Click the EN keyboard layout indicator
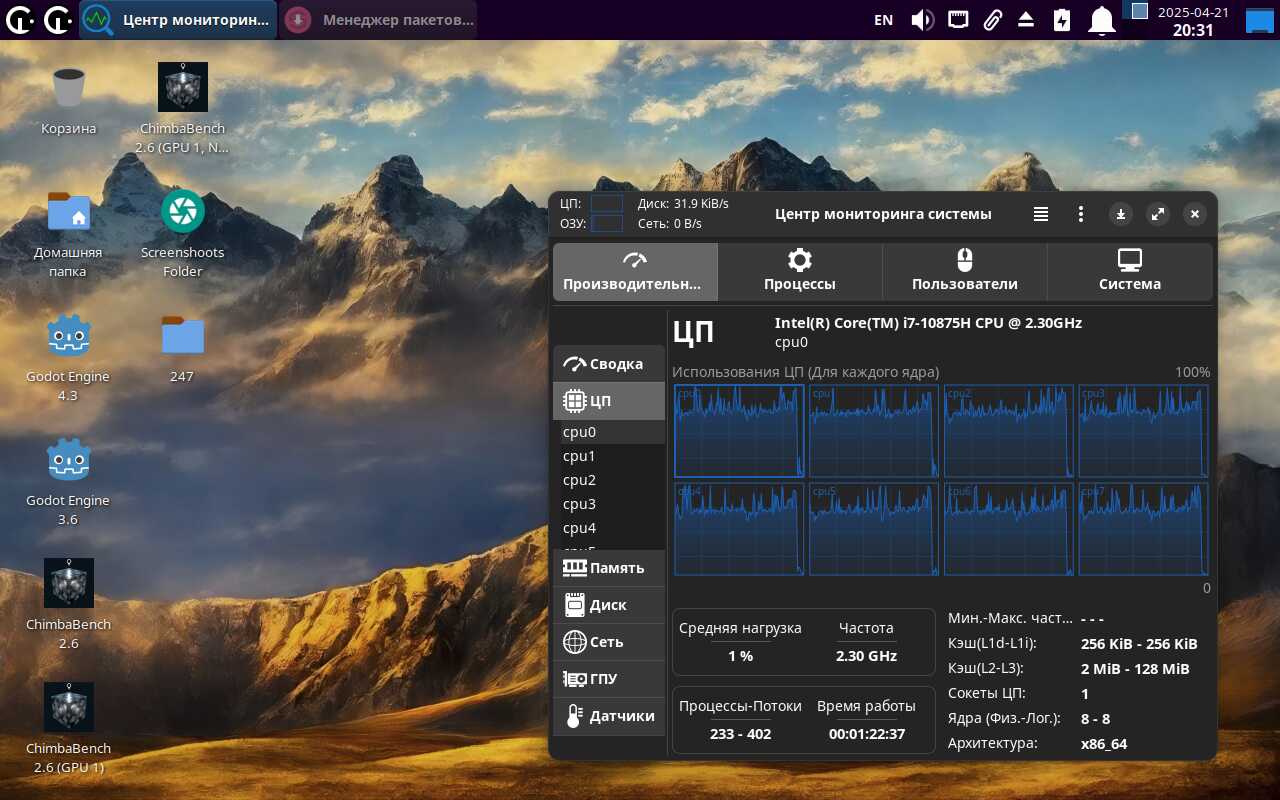 [883, 20]
